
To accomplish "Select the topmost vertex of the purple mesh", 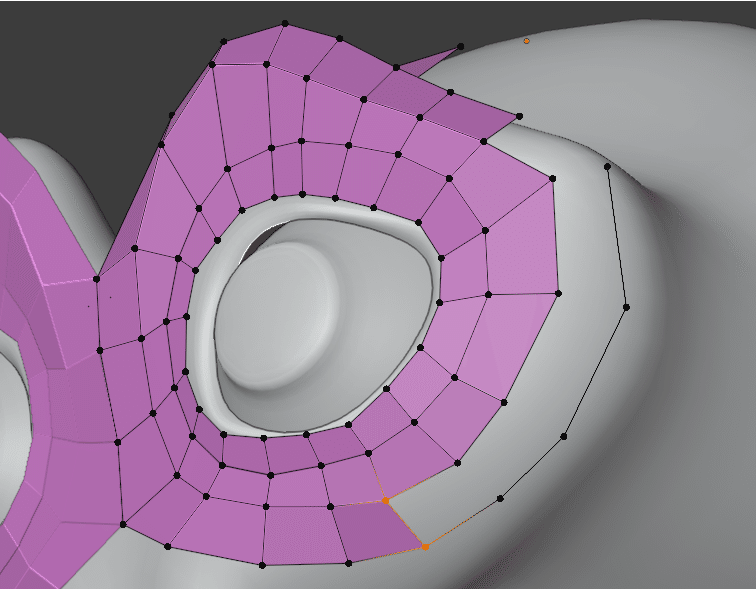I will click(285, 23).
